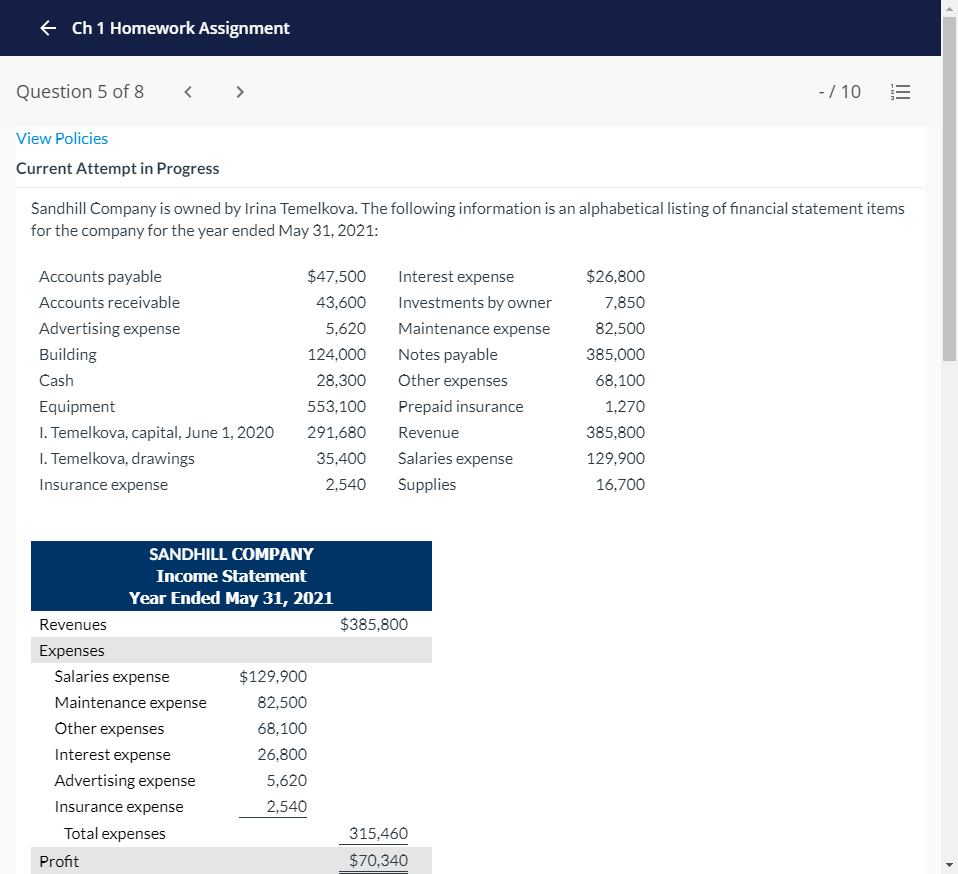The width and height of the screenshot is (958, 874).
Task: Select the 43,600 accounts receivable value
Action: pos(341,303)
